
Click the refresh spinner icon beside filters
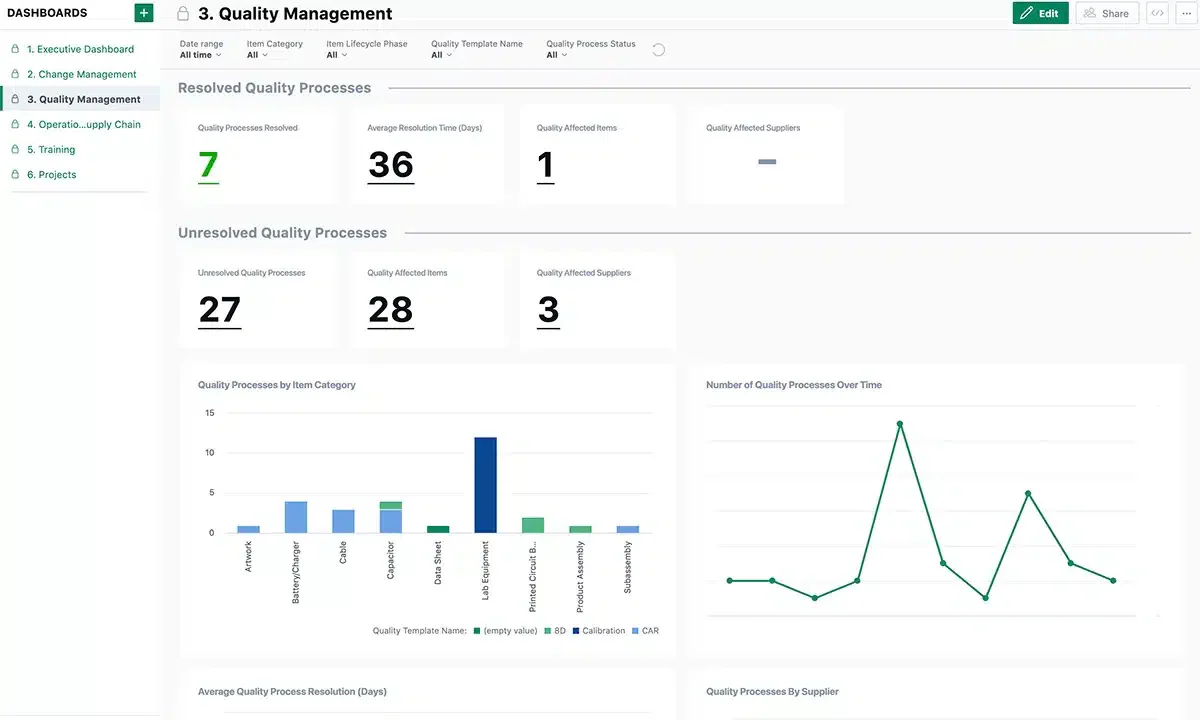(x=658, y=50)
